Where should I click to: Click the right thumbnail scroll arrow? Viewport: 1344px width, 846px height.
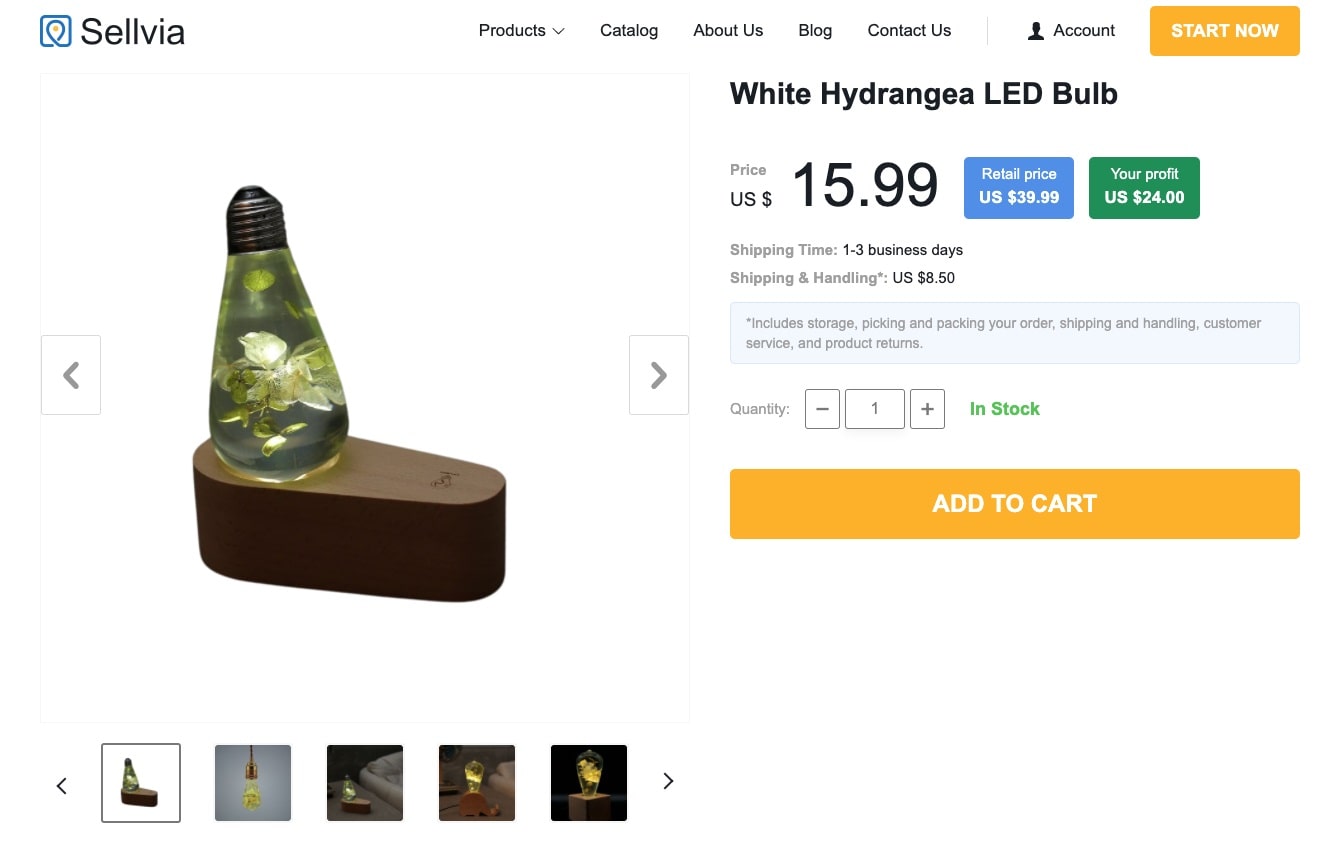coord(667,781)
